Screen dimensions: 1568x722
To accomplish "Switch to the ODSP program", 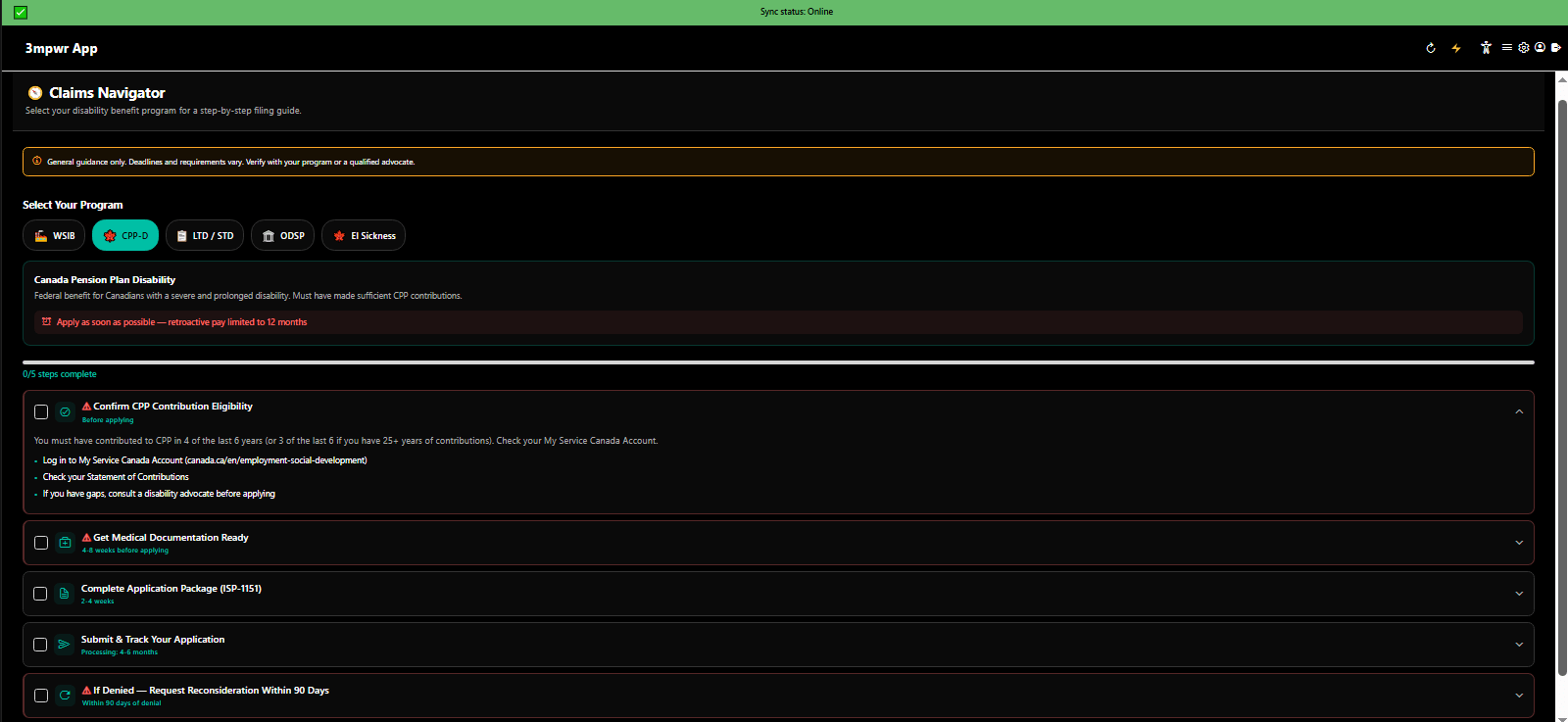I will 282,236.
